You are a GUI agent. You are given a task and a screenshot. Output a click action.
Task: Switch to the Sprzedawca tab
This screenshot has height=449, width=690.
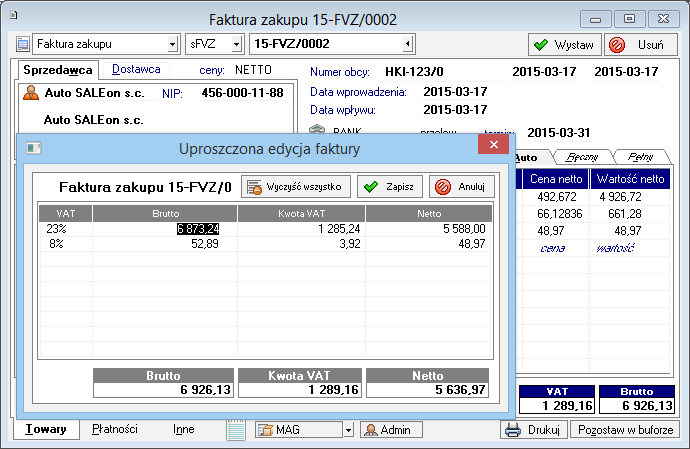(x=58, y=70)
